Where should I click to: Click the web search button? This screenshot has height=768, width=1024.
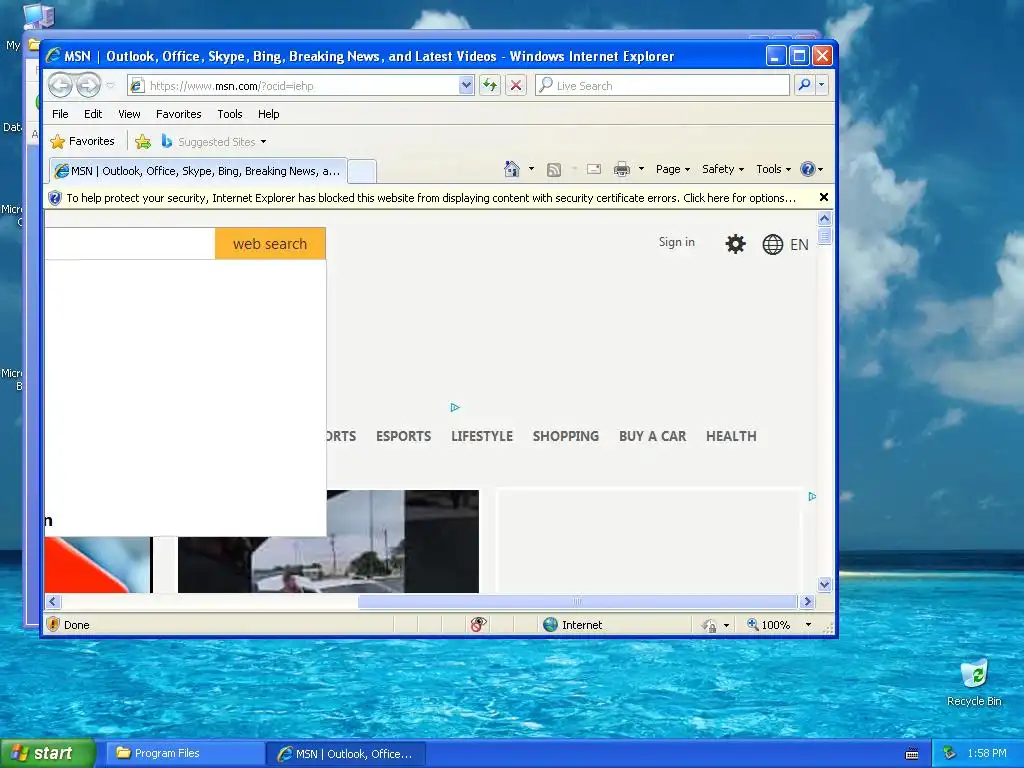pos(270,244)
